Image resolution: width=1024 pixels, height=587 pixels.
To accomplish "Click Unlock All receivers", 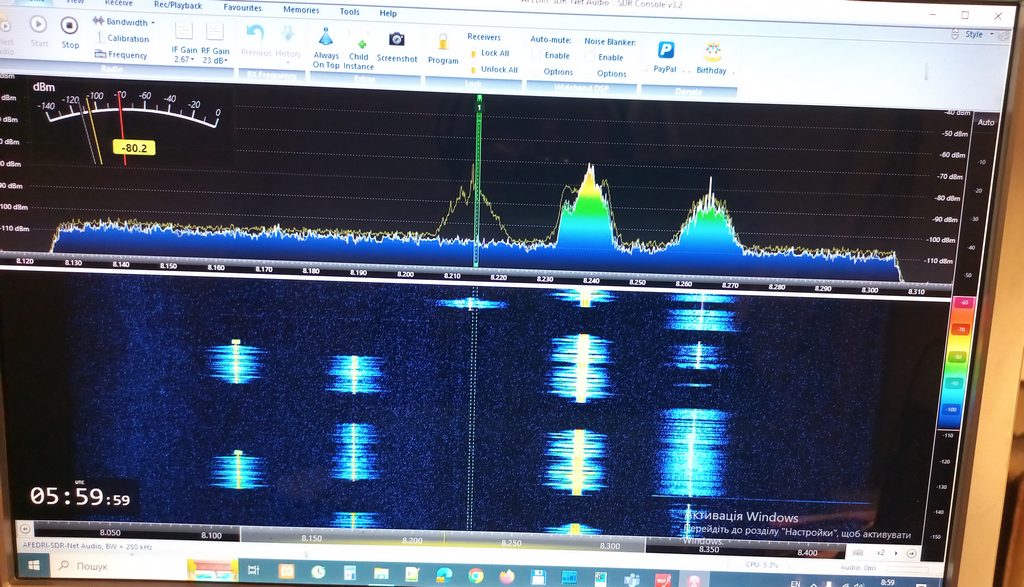I will (498, 69).
